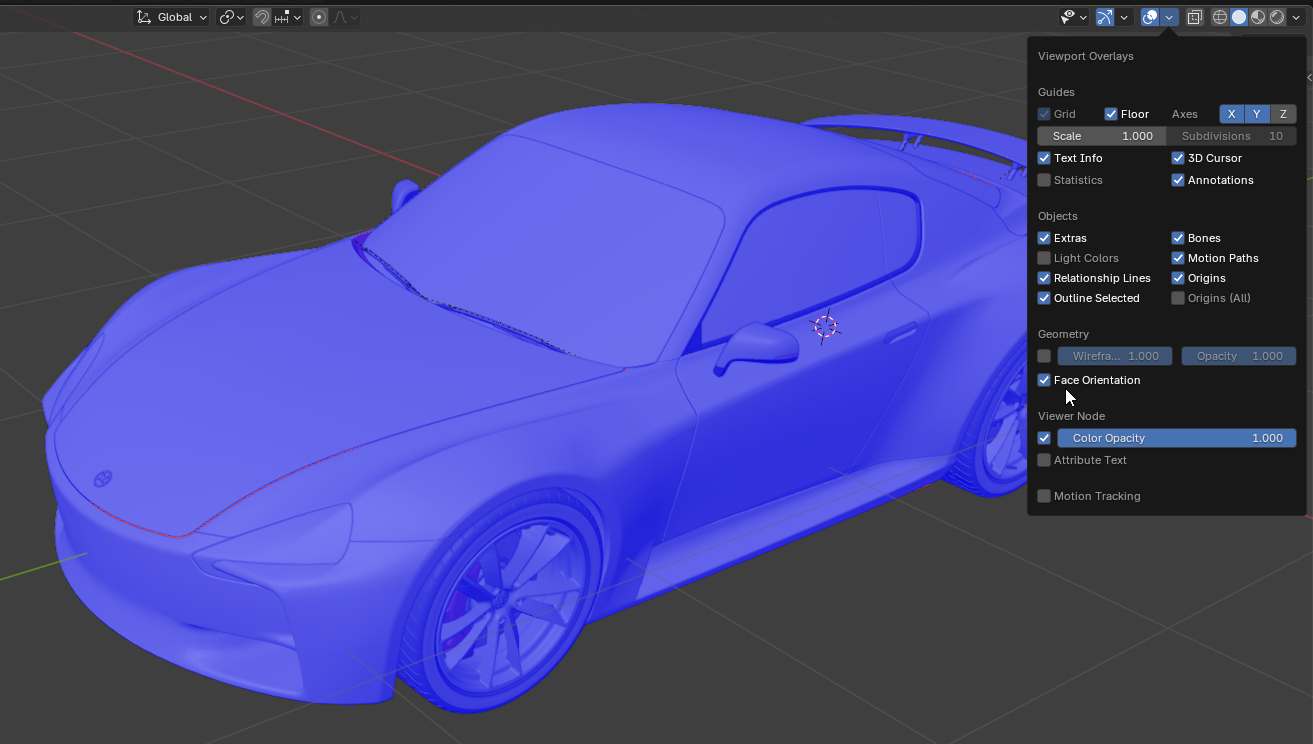Disable the Face Orientation checkbox
The width and height of the screenshot is (1313, 744).
pos(1044,380)
